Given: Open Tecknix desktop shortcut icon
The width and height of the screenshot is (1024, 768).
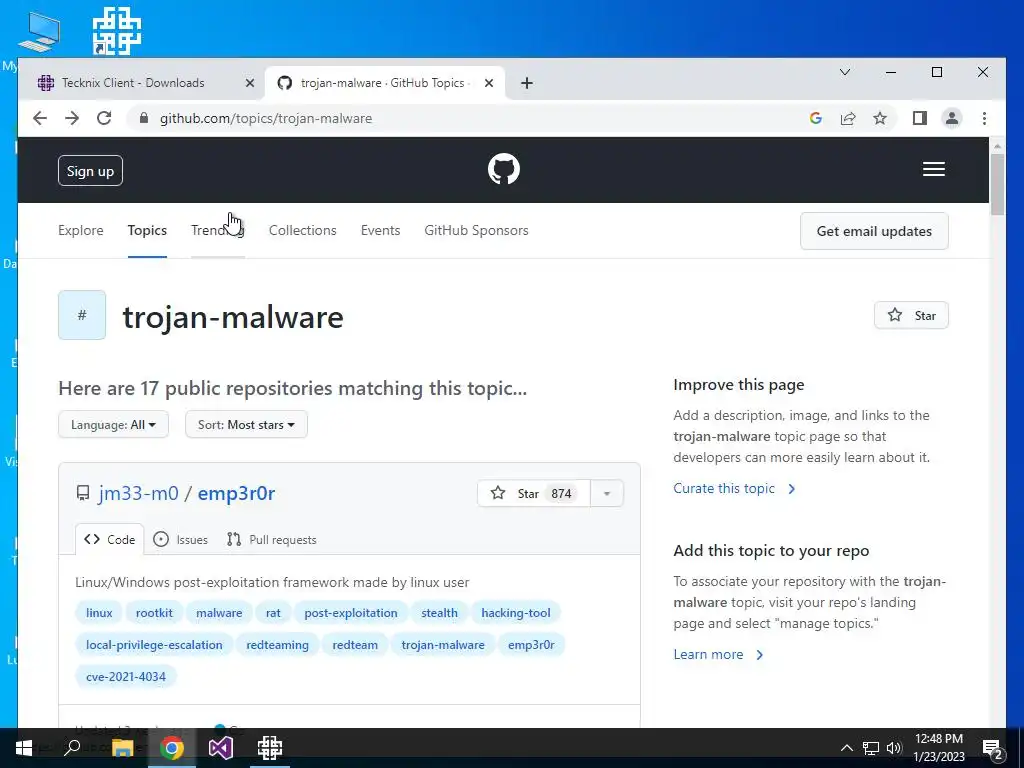Looking at the screenshot, I should coord(117,31).
